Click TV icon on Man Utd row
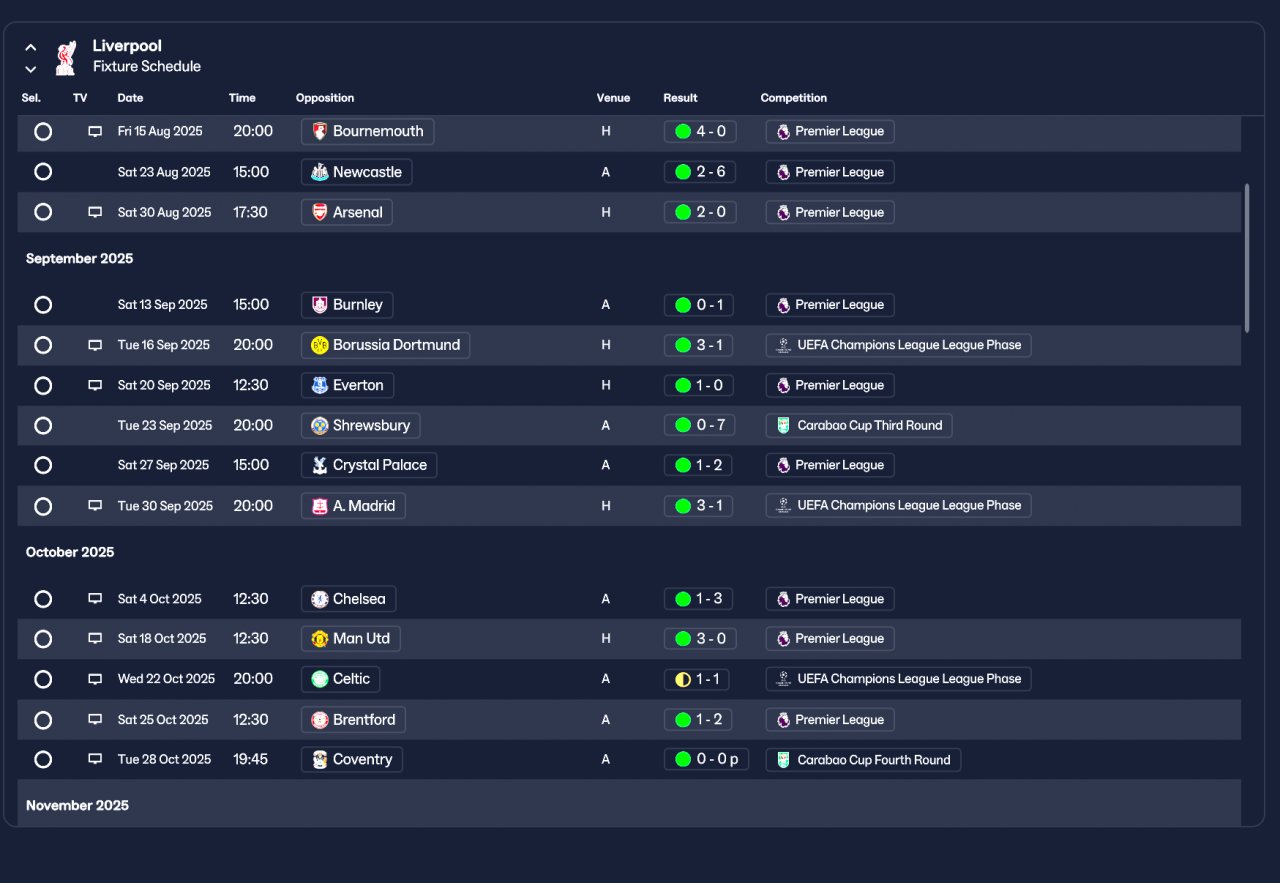The width and height of the screenshot is (1280, 883). click(95, 639)
